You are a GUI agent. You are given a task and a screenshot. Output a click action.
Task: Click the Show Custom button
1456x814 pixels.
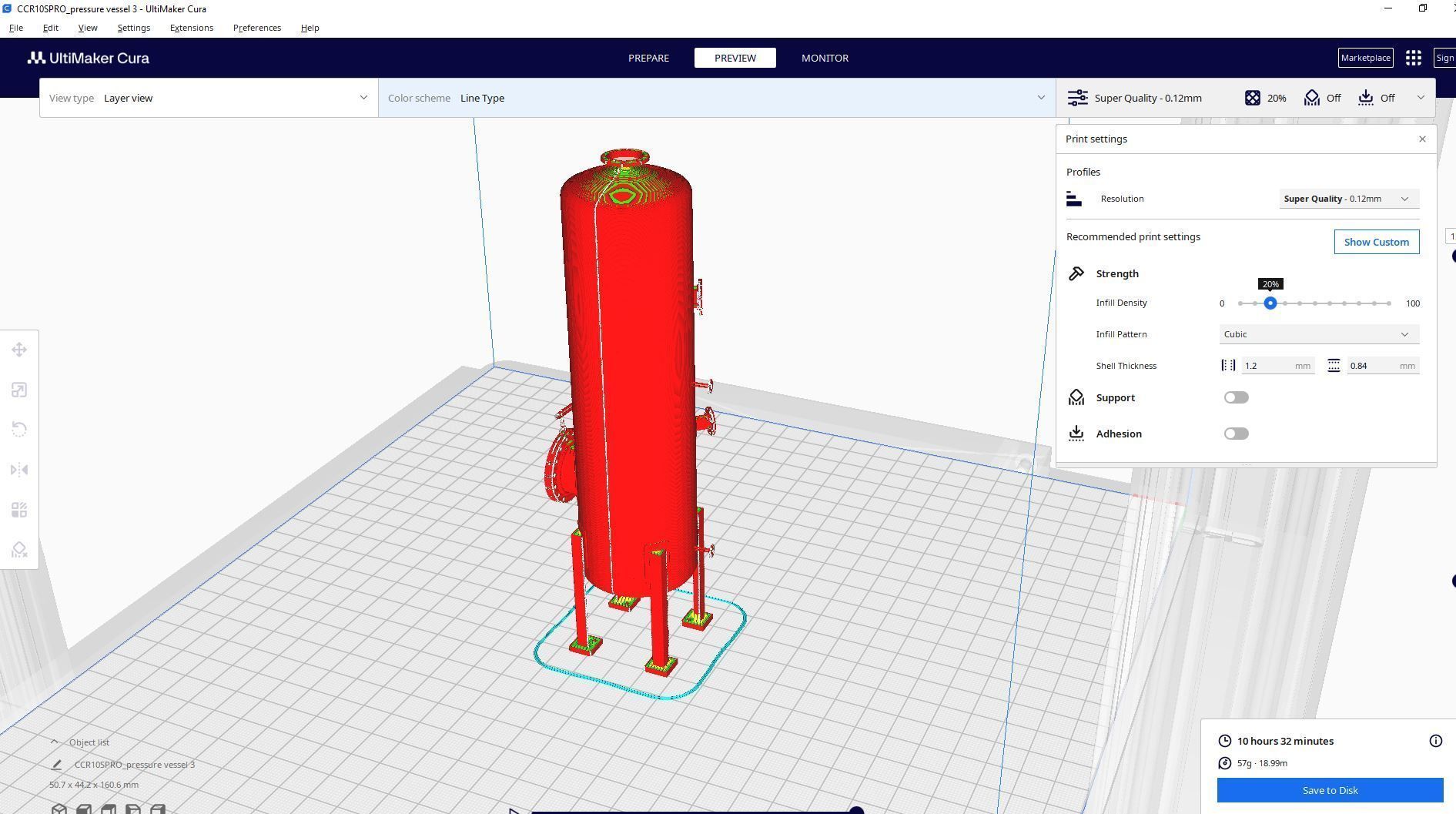pos(1376,242)
